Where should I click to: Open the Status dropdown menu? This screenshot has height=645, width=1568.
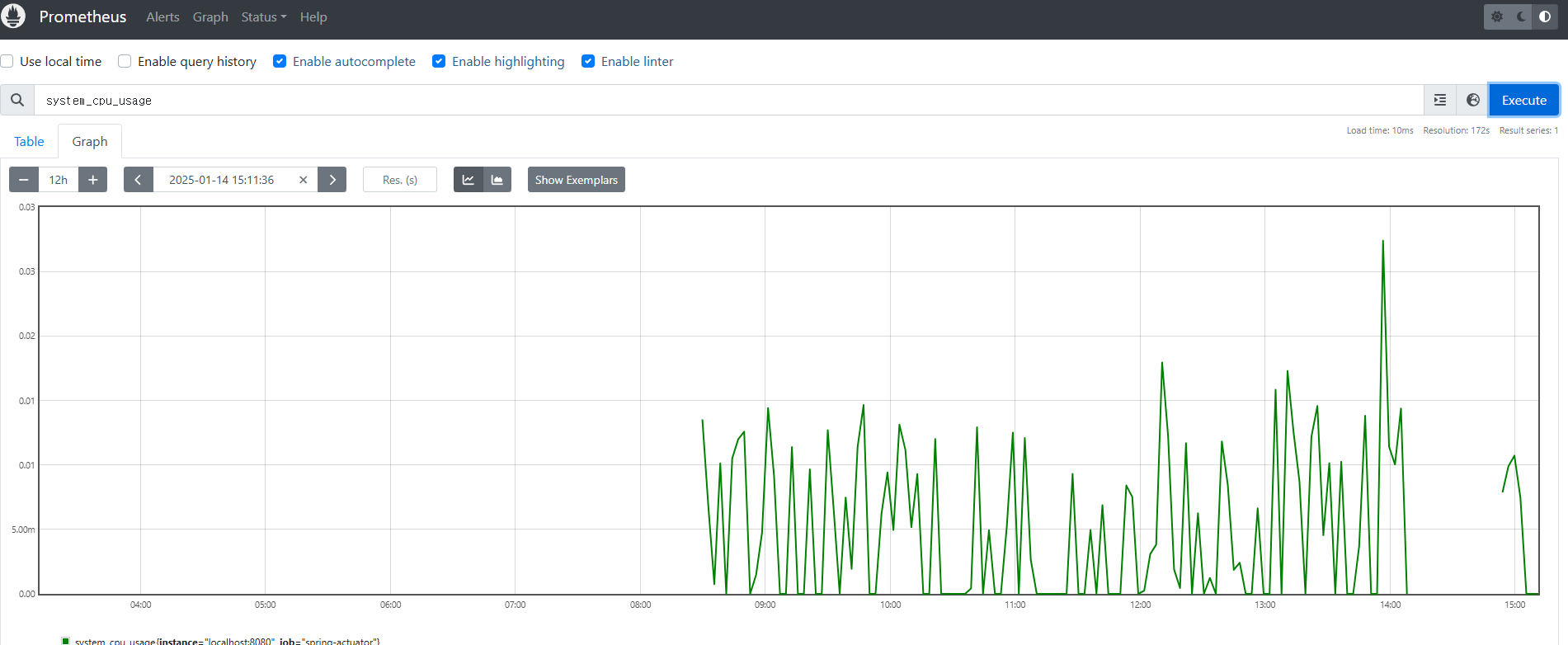tap(264, 16)
